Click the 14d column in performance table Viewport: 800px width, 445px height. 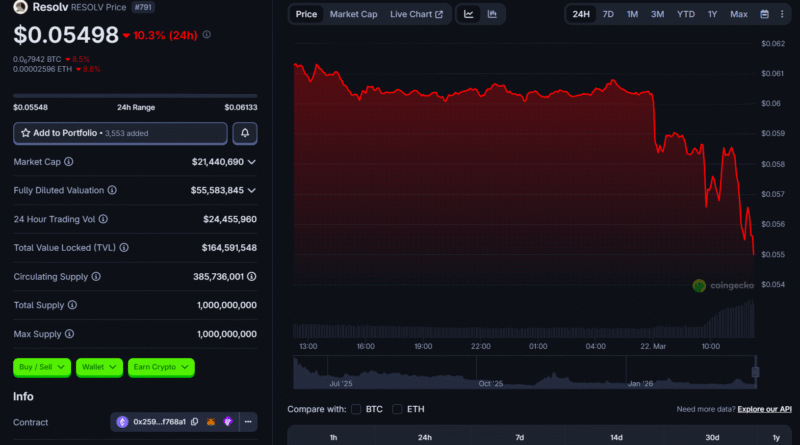616,437
